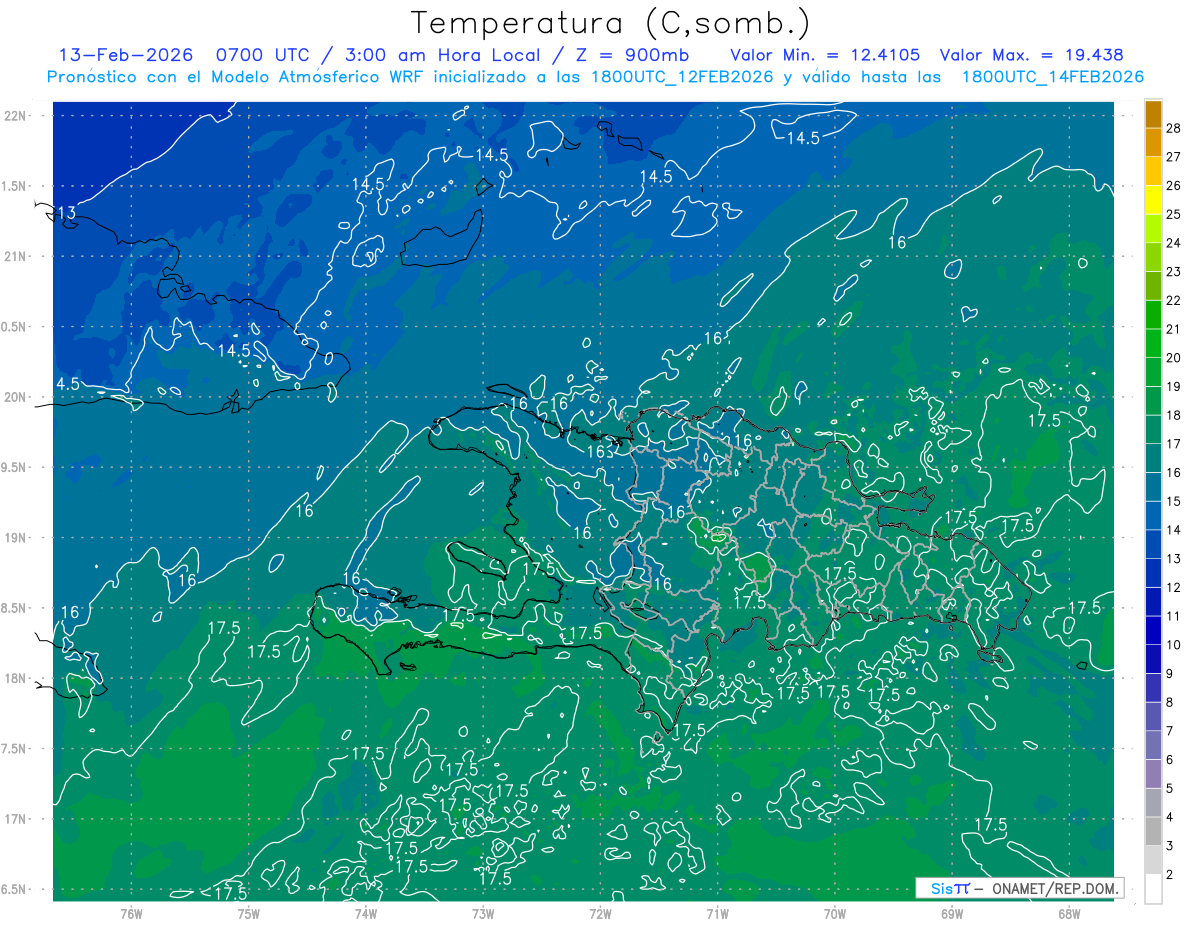Click the '69W' longitude axis label

tap(952, 914)
